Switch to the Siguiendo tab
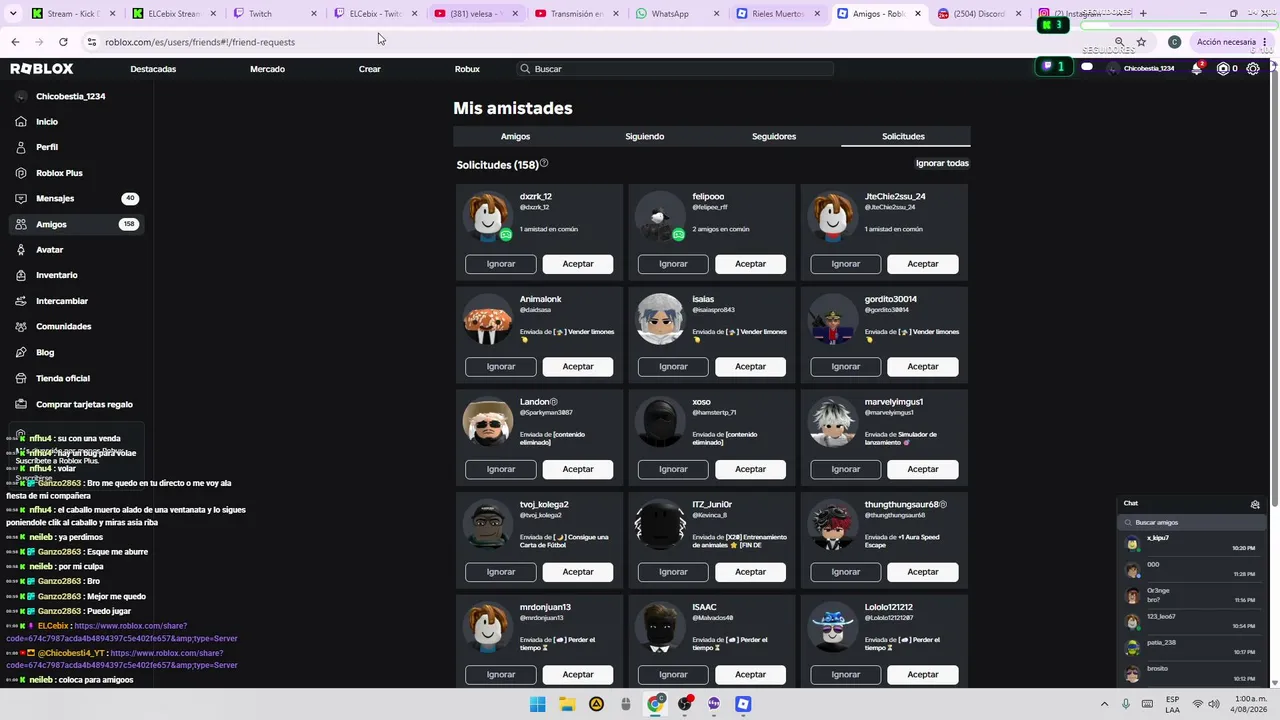The height and width of the screenshot is (720, 1280). [x=645, y=137]
